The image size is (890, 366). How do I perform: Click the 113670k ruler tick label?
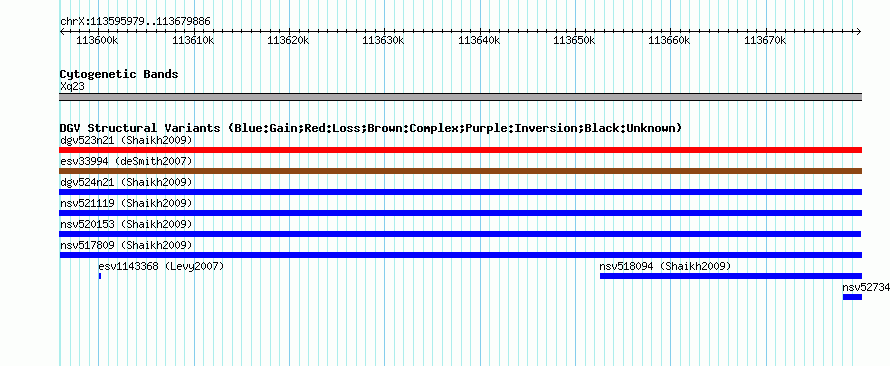tap(765, 40)
